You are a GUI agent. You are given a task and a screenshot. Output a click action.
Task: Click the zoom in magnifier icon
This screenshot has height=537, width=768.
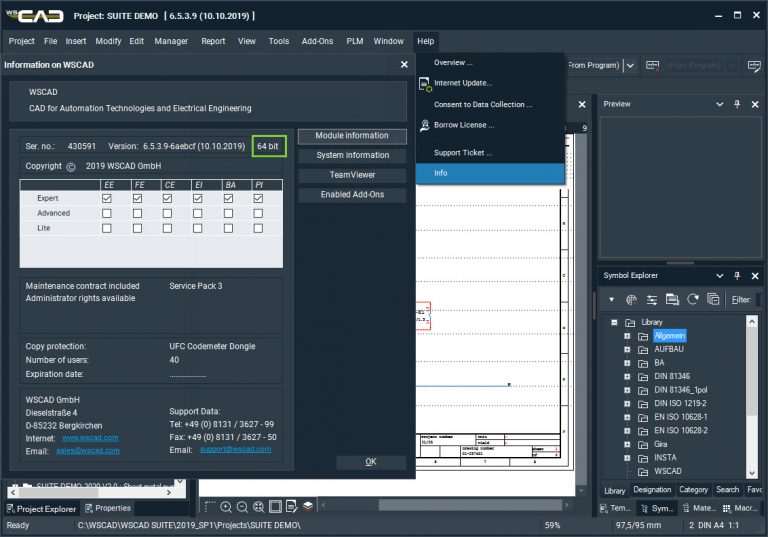coord(227,507)
